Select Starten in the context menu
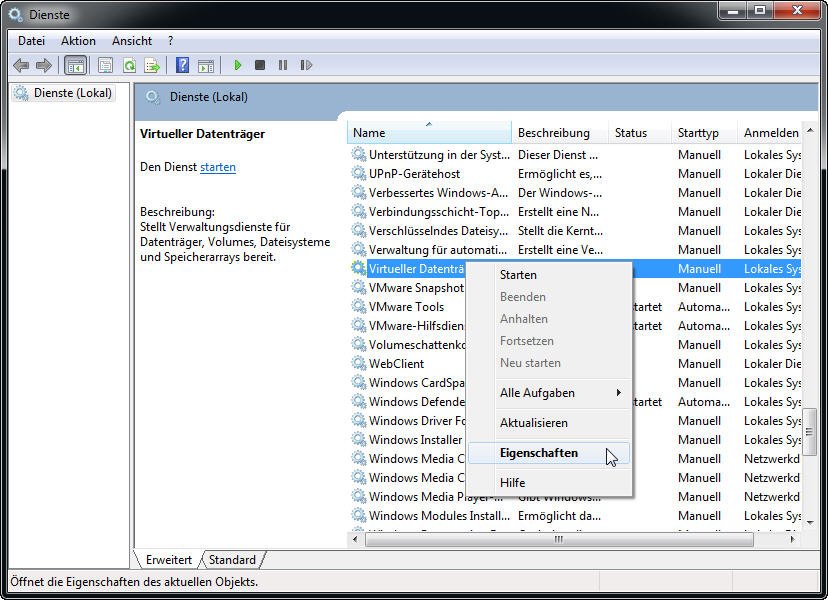Image resolution: width=828 pixels, height=600 pixels. click(x=518, y=275)
